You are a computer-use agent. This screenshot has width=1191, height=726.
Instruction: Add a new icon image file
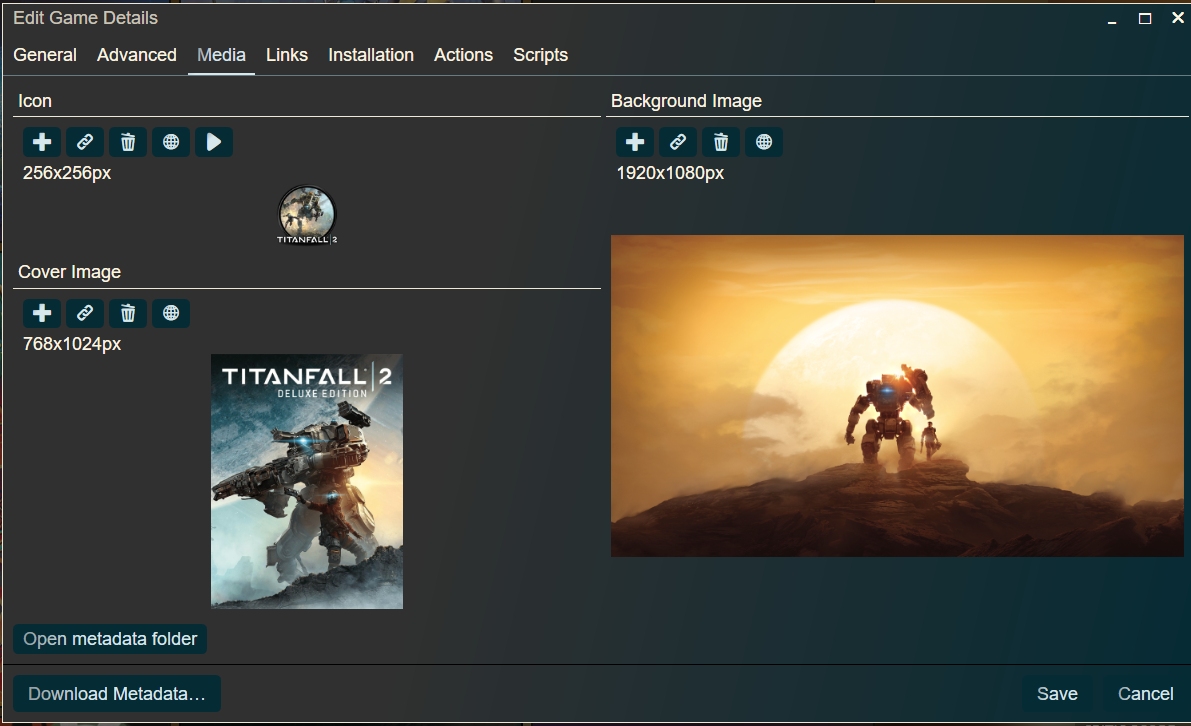tap(41, 142)
